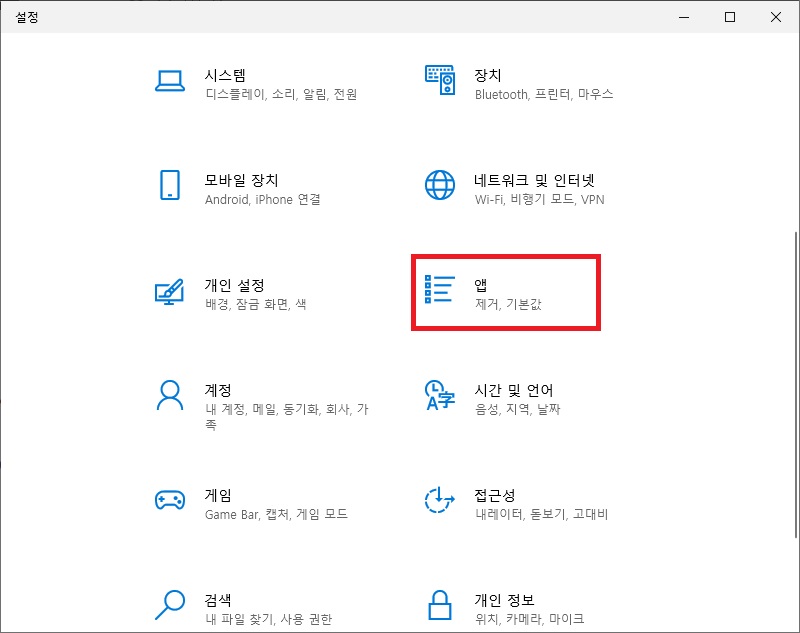Open 장치 settings title

tap(488, 75)
